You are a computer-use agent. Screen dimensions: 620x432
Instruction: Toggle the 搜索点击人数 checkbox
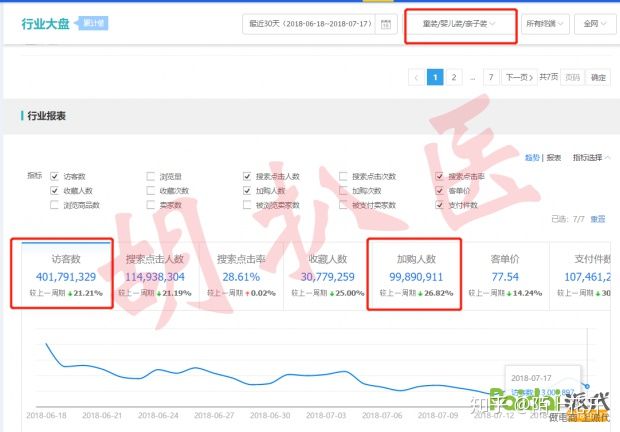point(247,176)
